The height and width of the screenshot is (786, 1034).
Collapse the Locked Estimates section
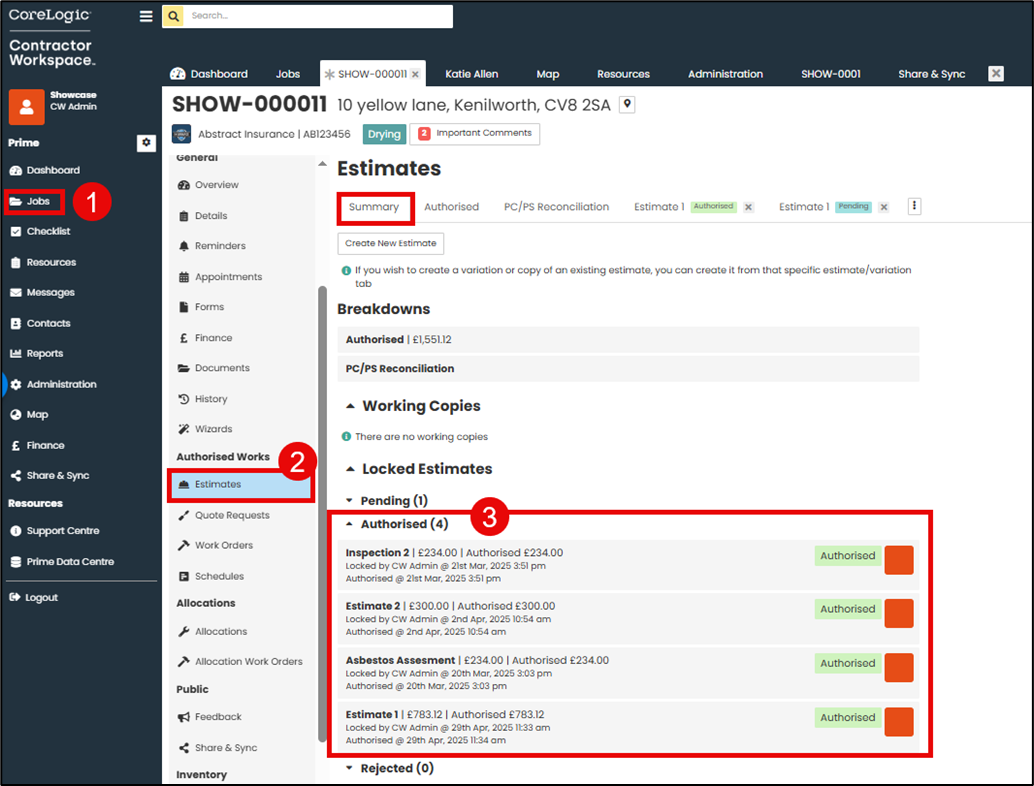point(350,469)
